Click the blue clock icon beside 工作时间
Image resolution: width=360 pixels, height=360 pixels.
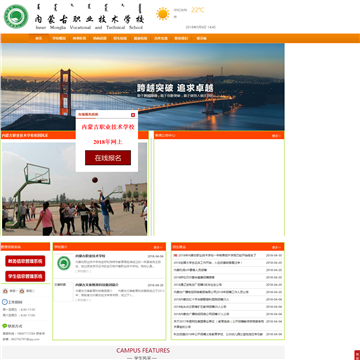[x=5, y=302]
